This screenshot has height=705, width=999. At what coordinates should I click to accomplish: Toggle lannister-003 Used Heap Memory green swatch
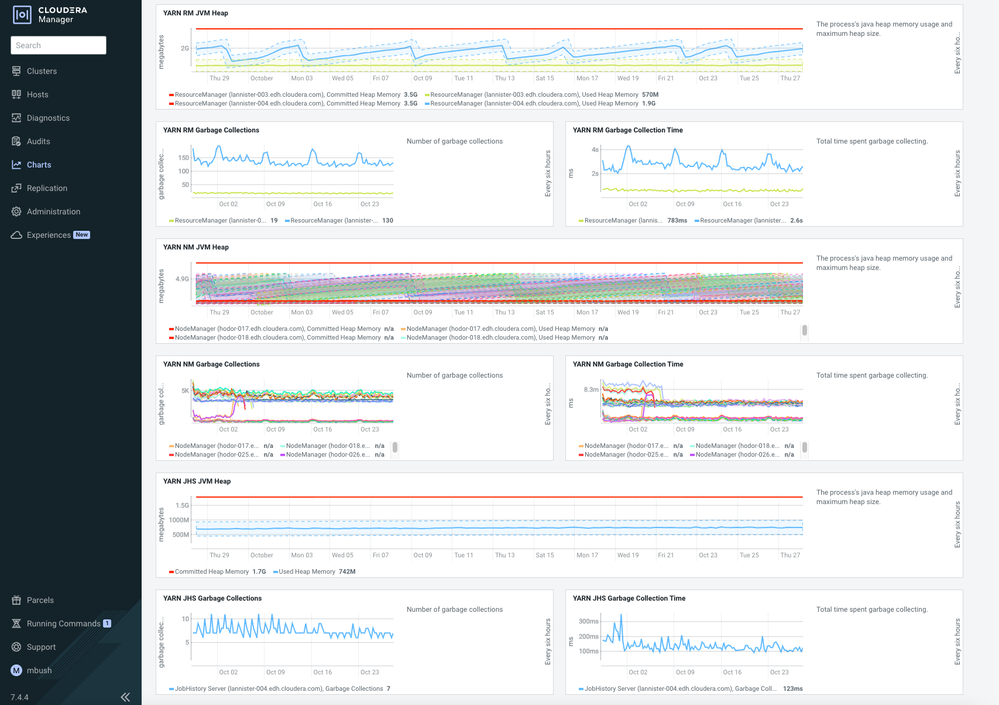428,95
